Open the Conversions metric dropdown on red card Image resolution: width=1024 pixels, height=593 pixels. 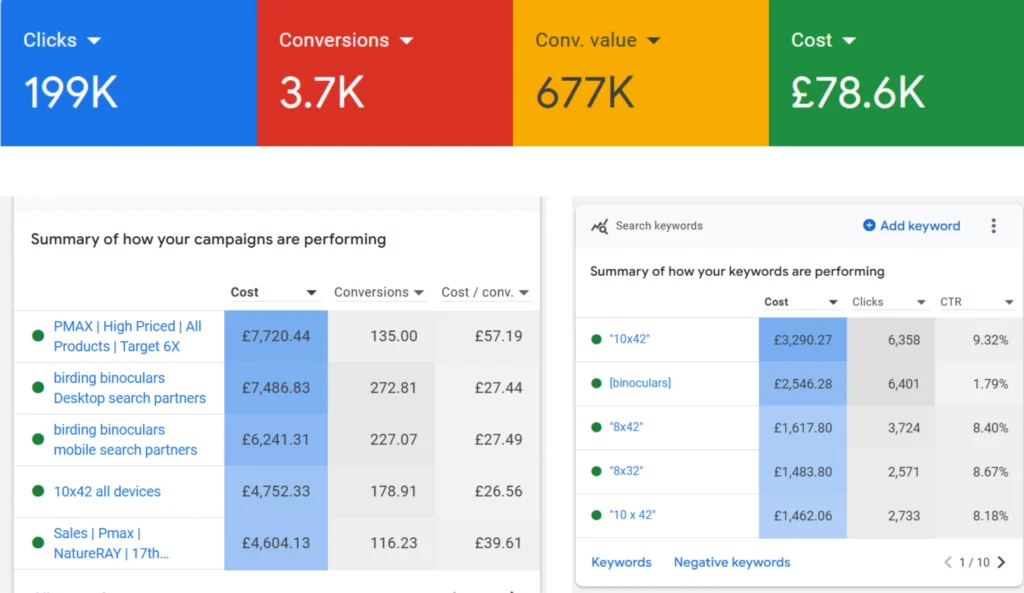tap(406, 41)
